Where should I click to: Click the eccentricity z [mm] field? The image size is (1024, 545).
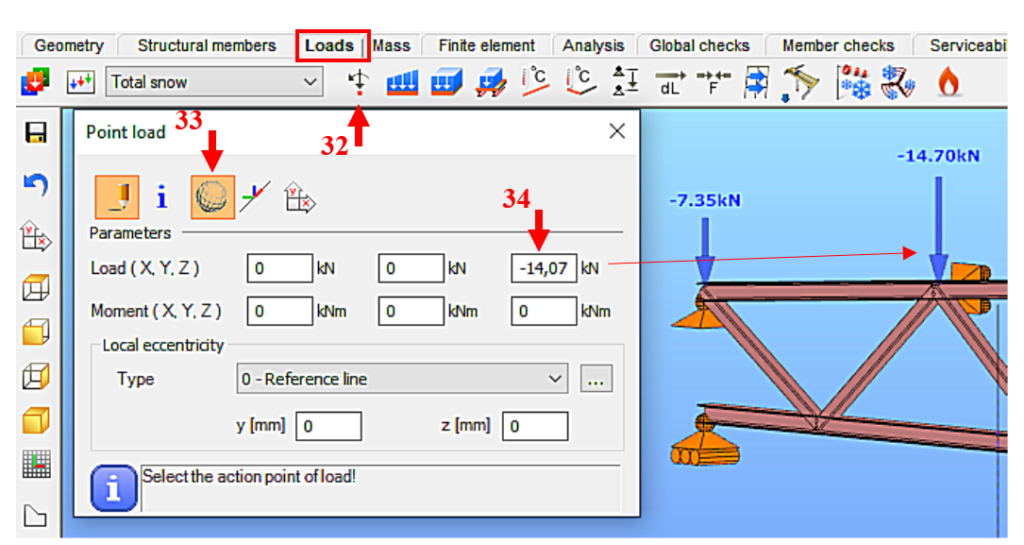tap(535, 426)
